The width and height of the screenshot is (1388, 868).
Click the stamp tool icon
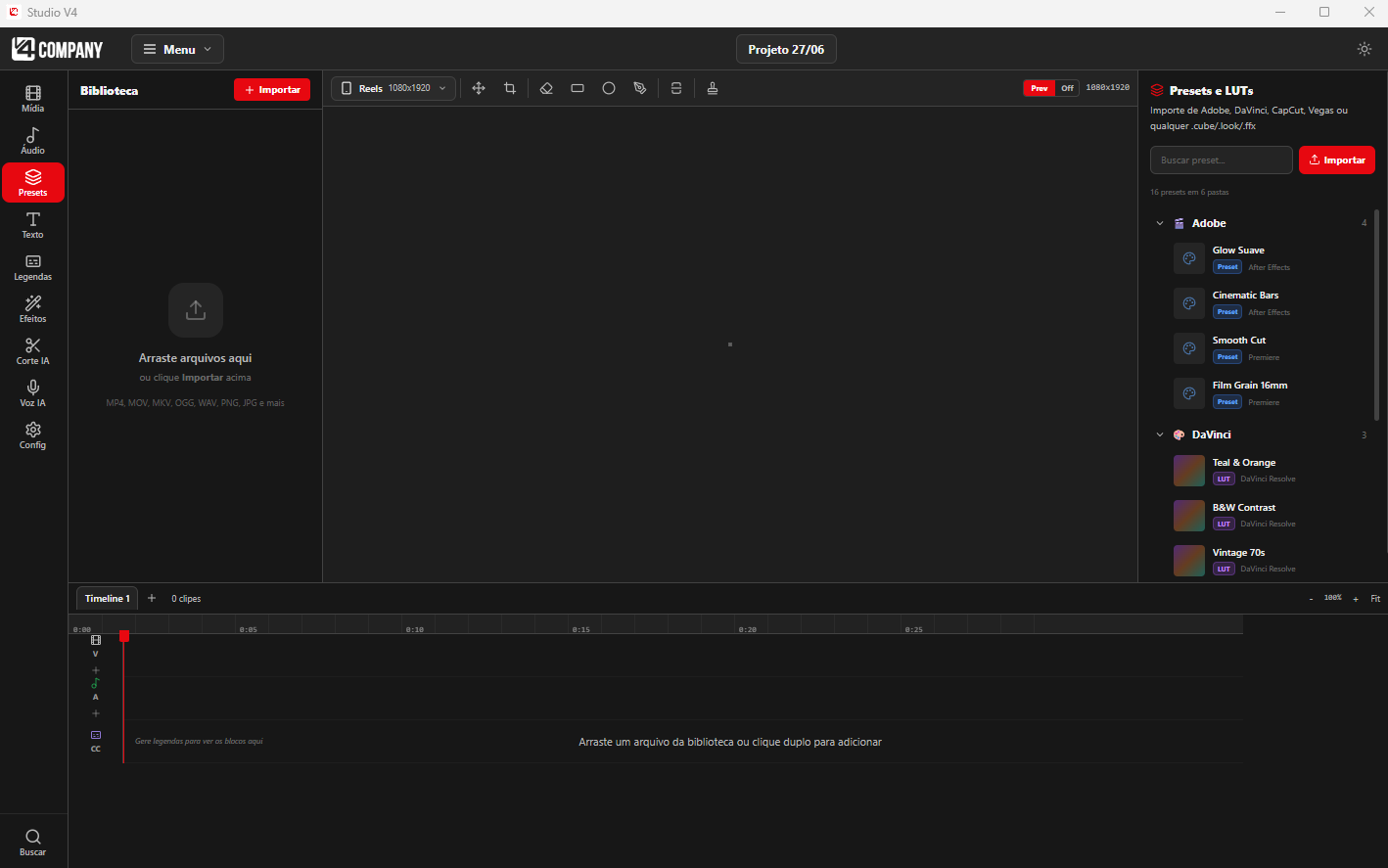pyautogui.click(x=713, y=88)
